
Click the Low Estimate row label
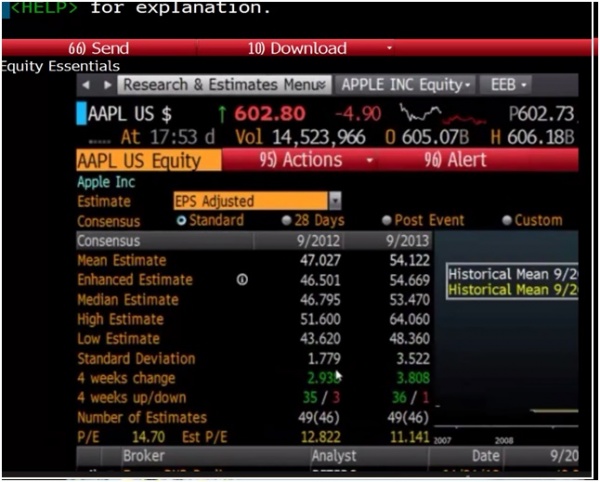pos(119,339)
